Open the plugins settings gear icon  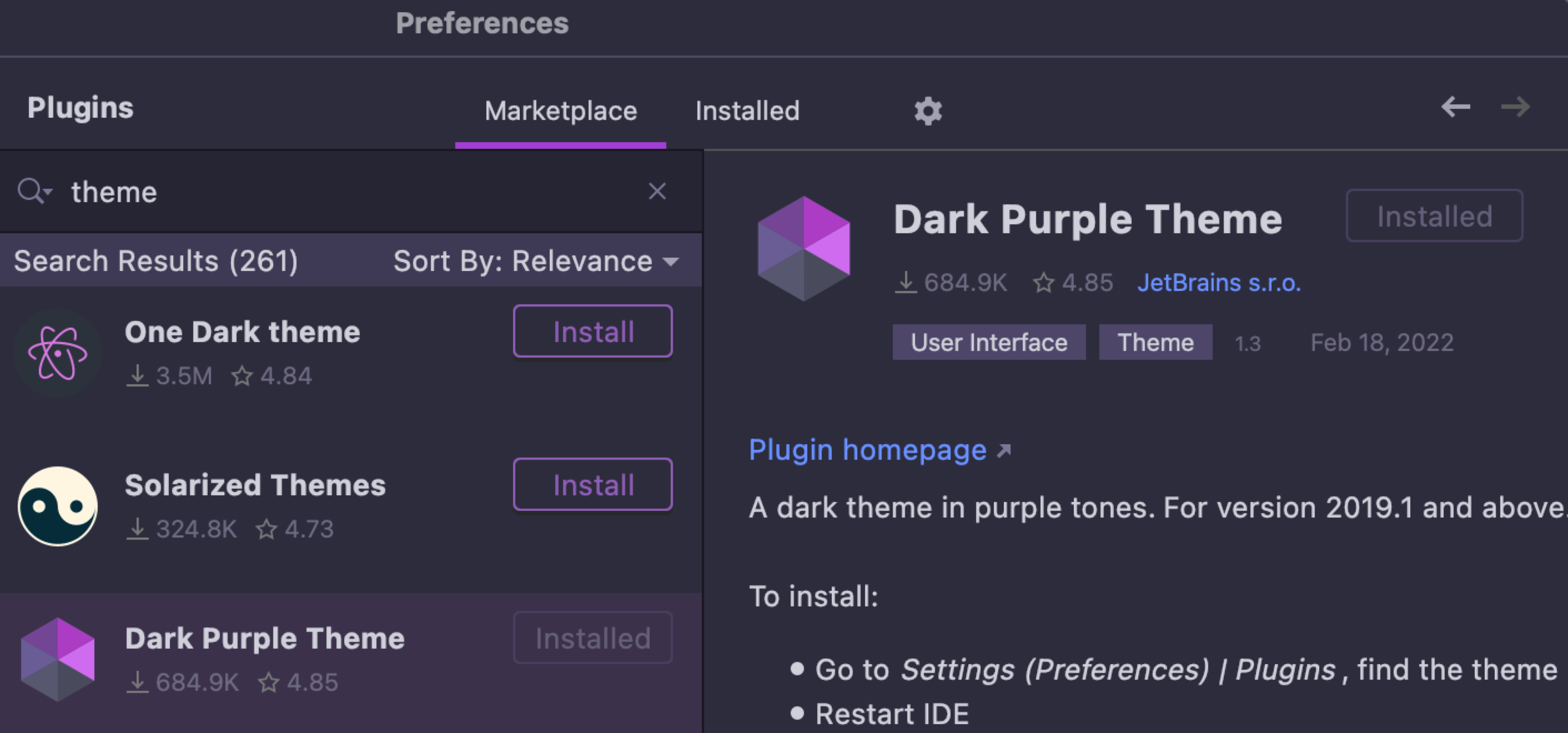928,111
